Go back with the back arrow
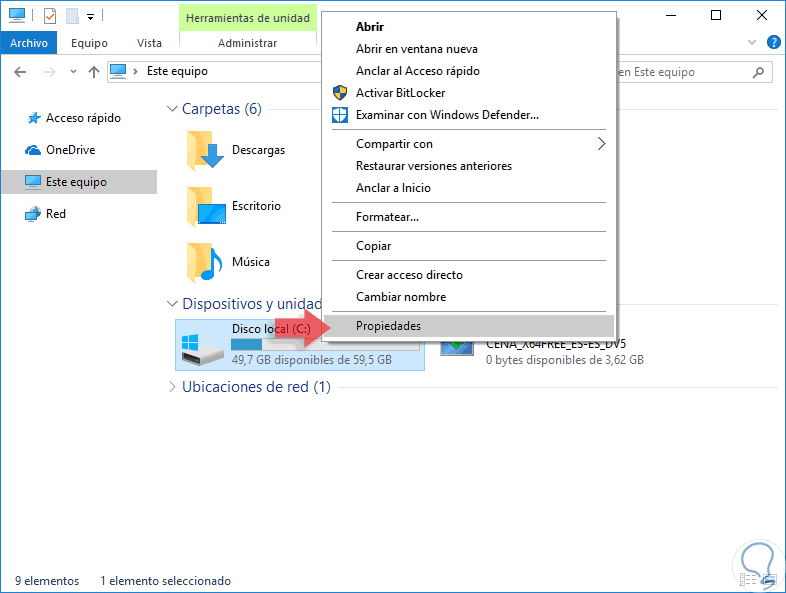Viewport: 786px width, 593px height. (x=20, y=72)
